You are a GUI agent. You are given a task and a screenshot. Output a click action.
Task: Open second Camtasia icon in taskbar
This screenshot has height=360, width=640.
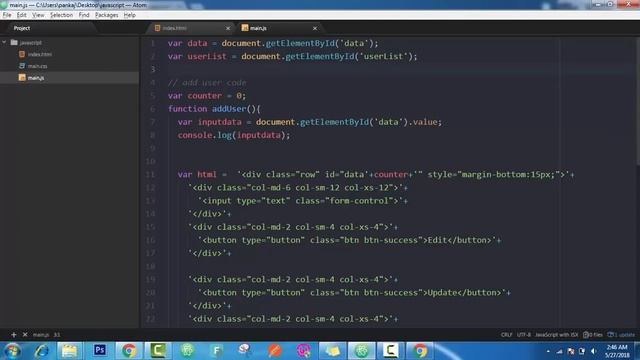[x=391, y=351]
